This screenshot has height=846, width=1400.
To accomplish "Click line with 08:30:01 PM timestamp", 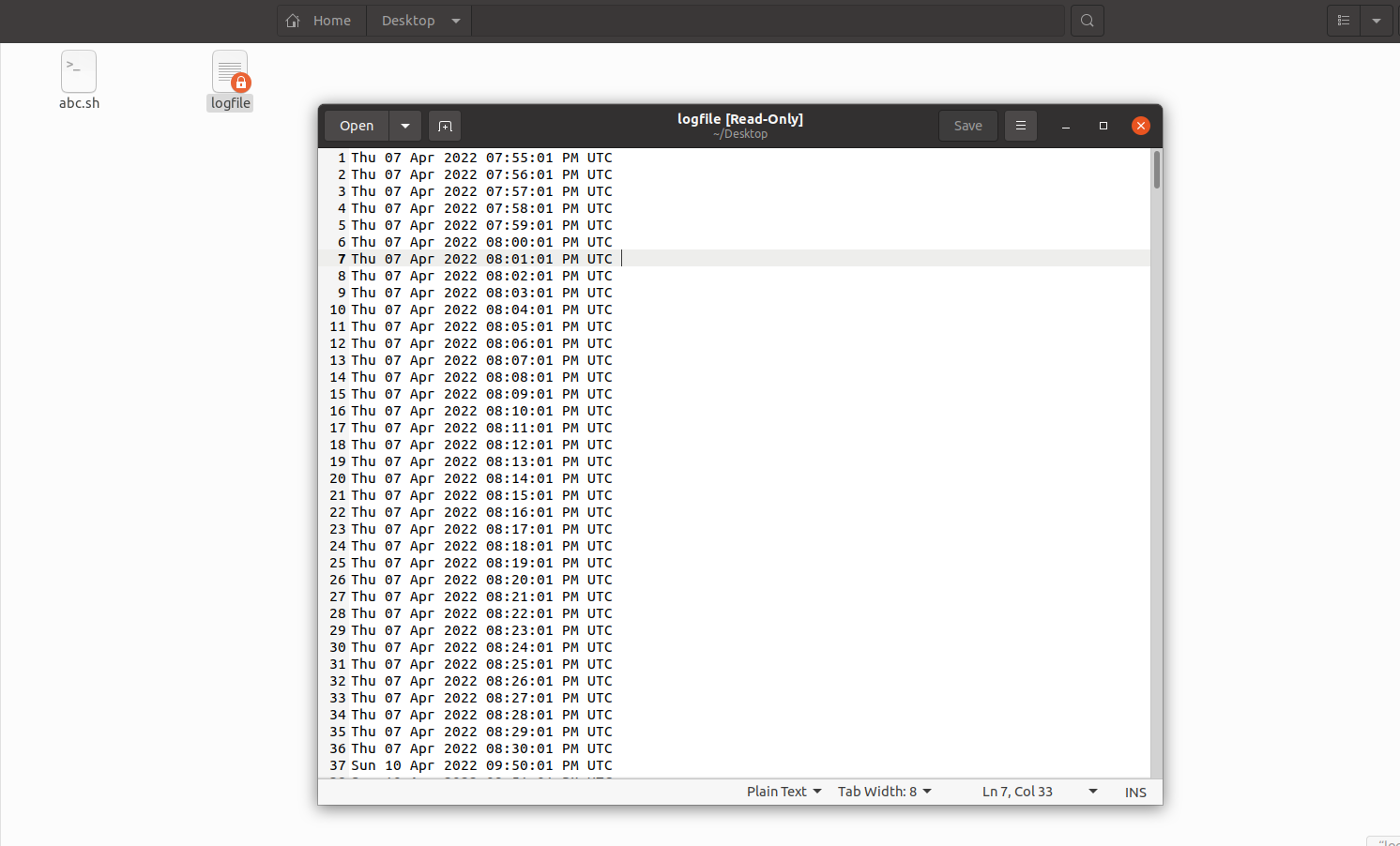I will tap(481, 748).
